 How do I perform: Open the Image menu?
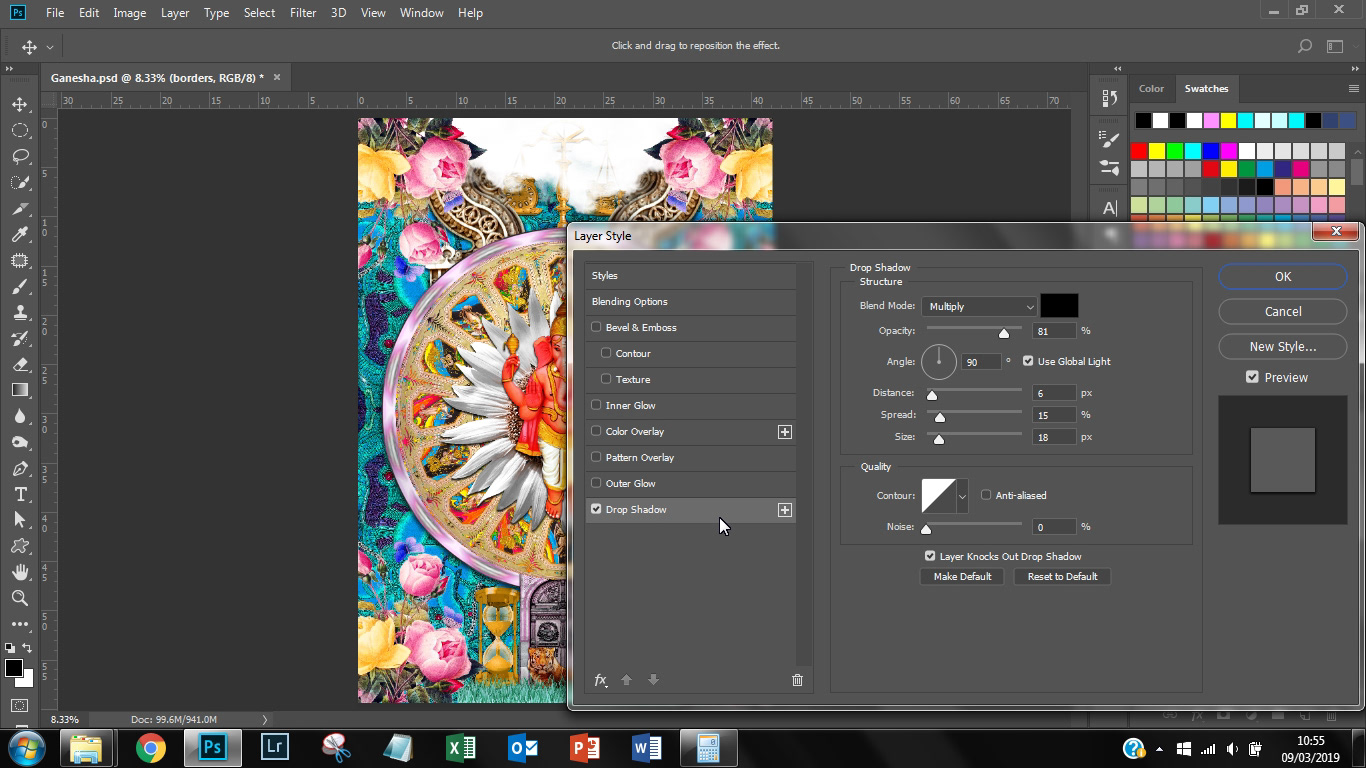coord(130,13)
